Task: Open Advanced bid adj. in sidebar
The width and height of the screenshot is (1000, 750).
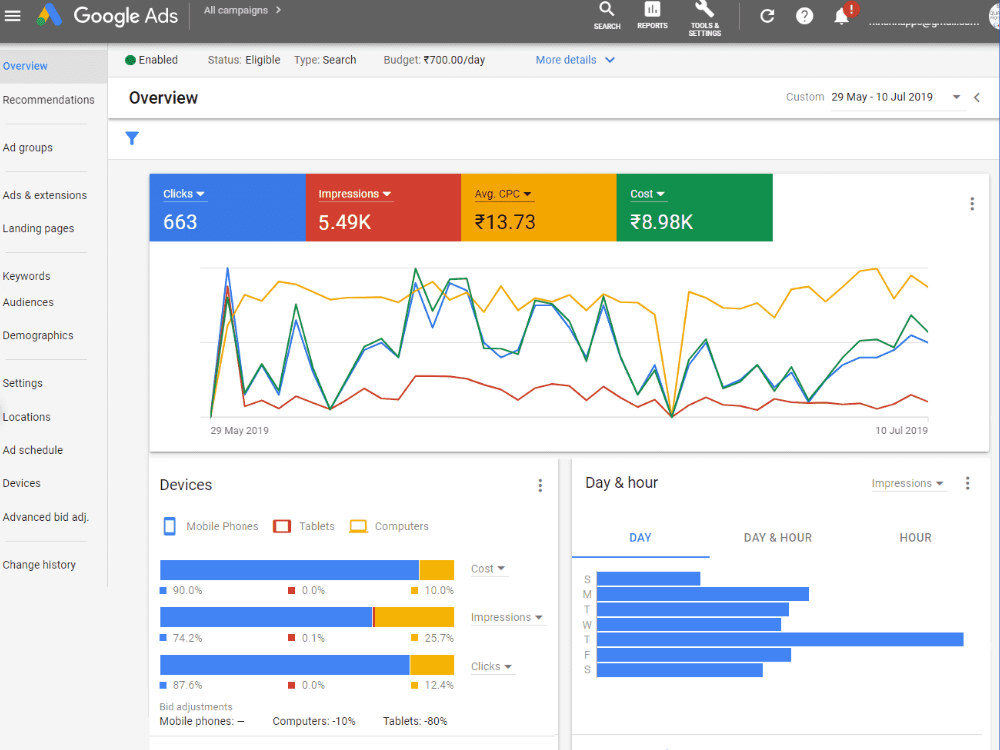Action: tap(45, 517)
